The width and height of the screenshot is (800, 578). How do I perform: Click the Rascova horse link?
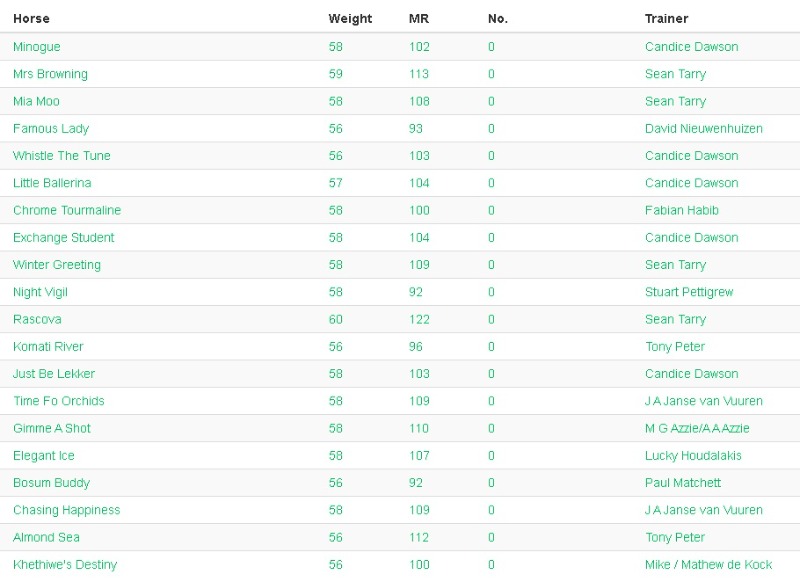(37, 320)
